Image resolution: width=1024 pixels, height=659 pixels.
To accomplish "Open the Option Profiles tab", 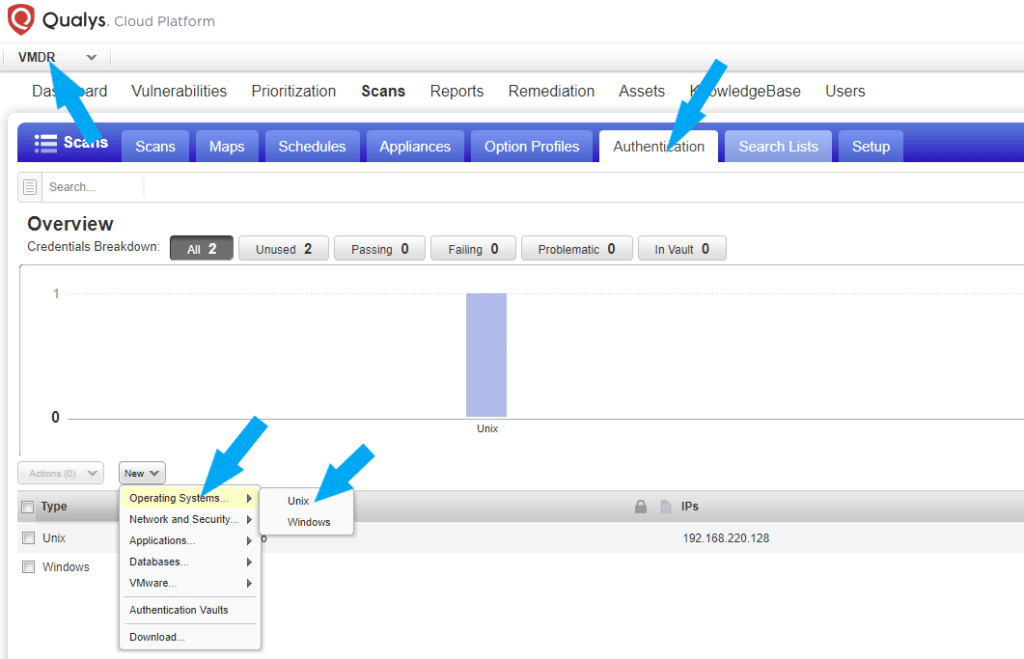I will [532, 146].
